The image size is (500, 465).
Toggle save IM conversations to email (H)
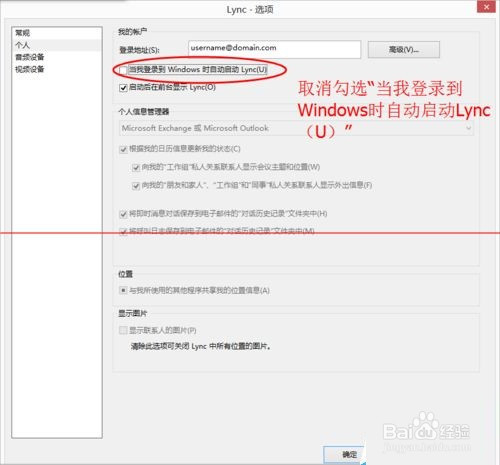click(123, 214)
